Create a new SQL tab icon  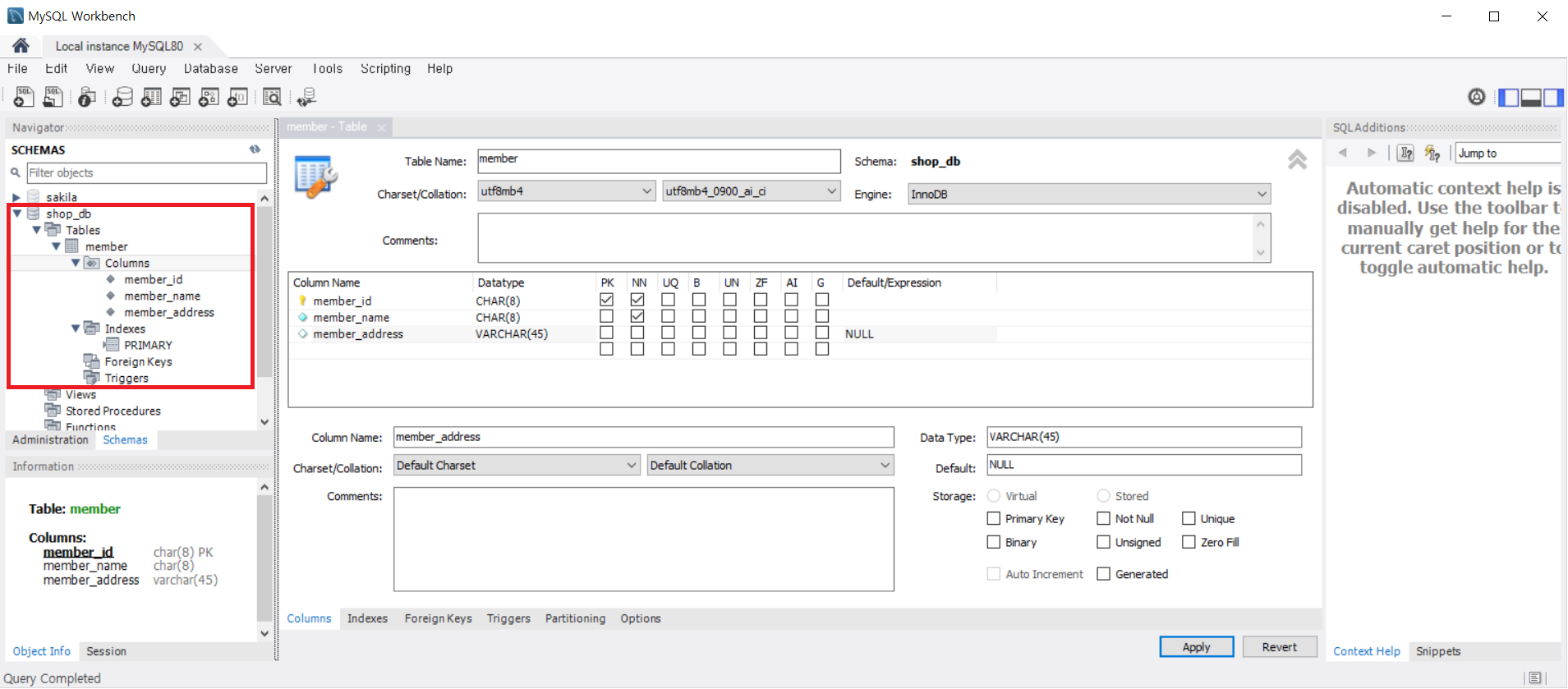[x=24, y=97]
